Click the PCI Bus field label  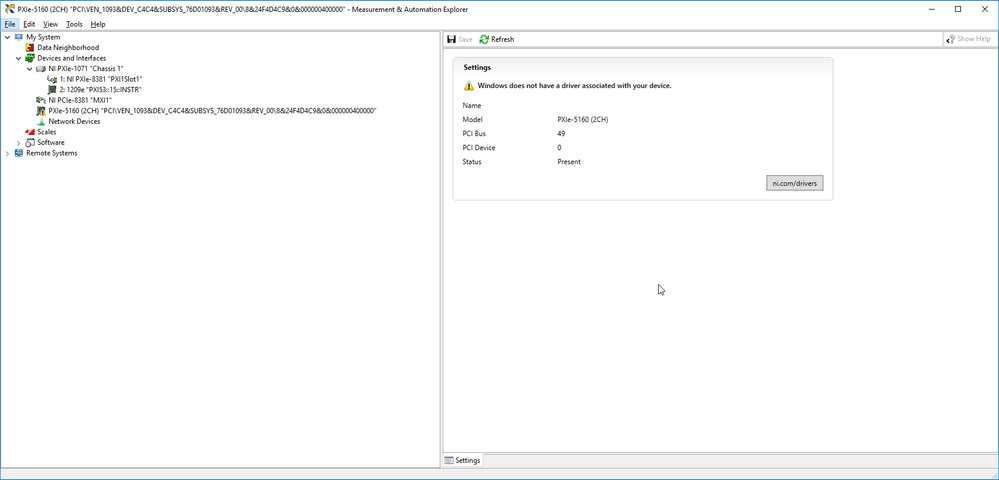(x=474, y=134)
